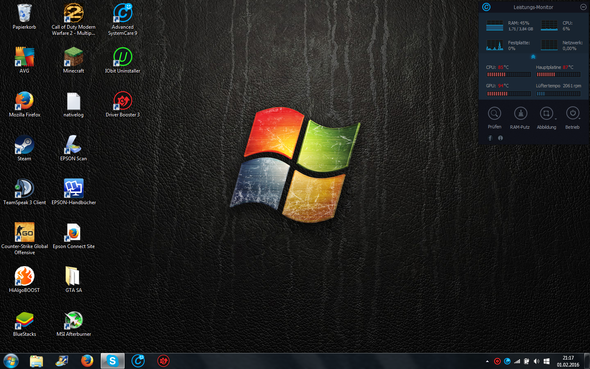Click the RAM usage graph

coord(495,26)
